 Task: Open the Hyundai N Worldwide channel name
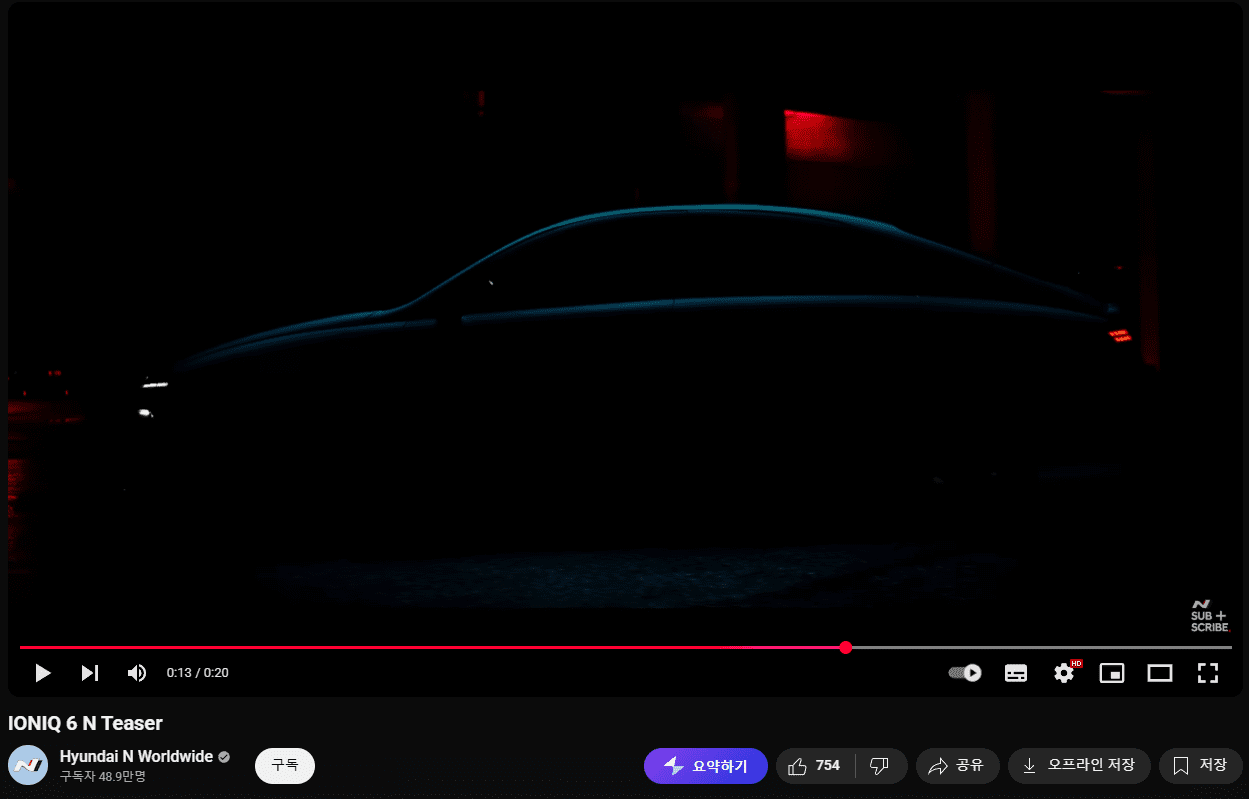pos(136,757)
